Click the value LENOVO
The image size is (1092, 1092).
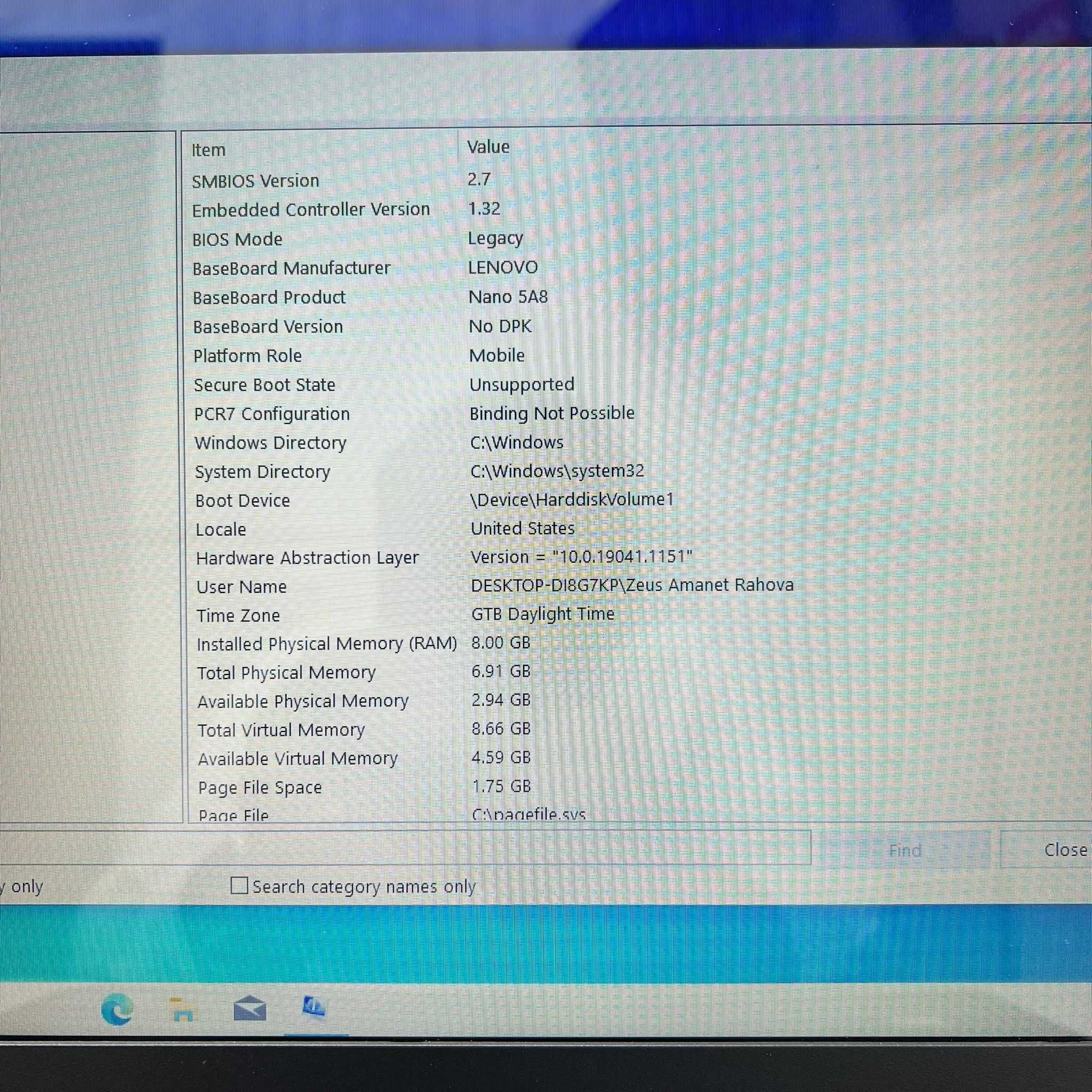pyautogui.click(x=503, y=267)
